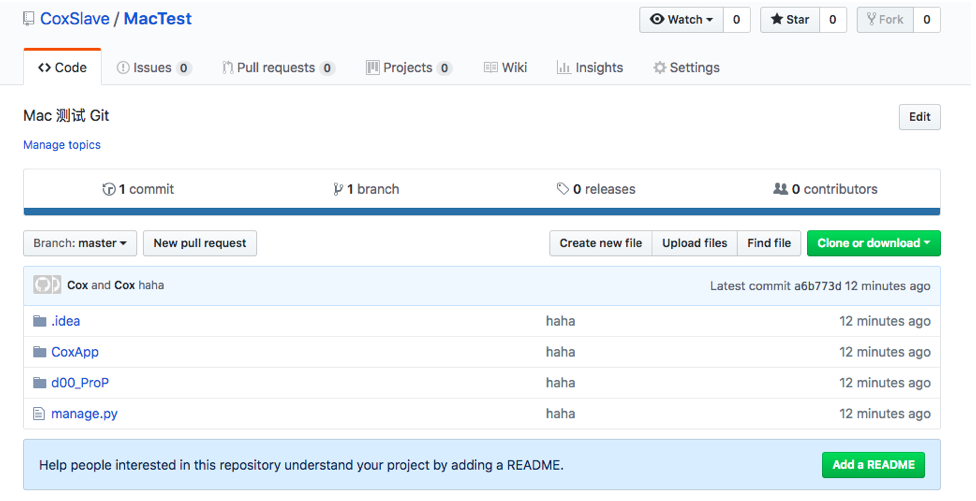Click the 'haha' commit message in manage.py row
Viewport: 976px width, 501px height.
[x=560, y=414]
